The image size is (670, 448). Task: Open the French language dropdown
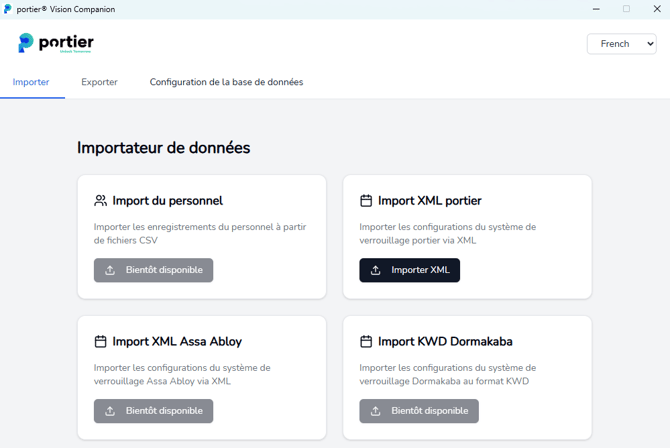coord(621,44)
